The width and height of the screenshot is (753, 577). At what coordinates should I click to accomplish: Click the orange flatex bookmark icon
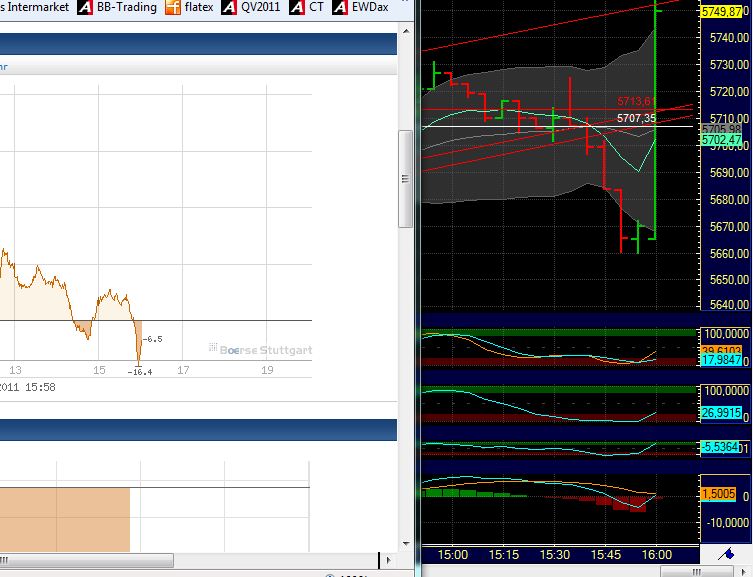[172, 7]
